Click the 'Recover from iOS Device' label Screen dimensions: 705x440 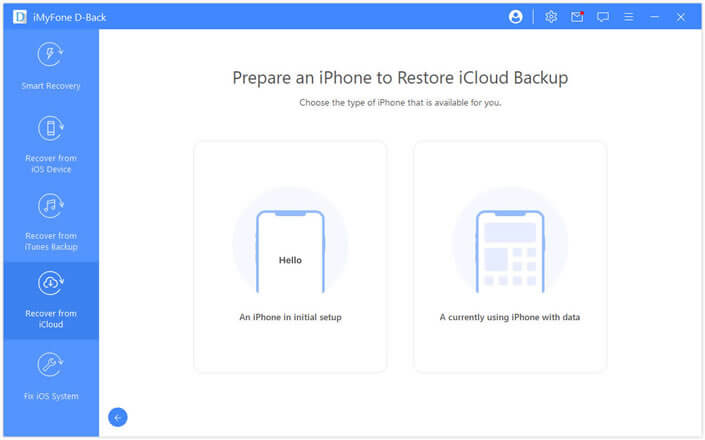click(x=51, y=164)
